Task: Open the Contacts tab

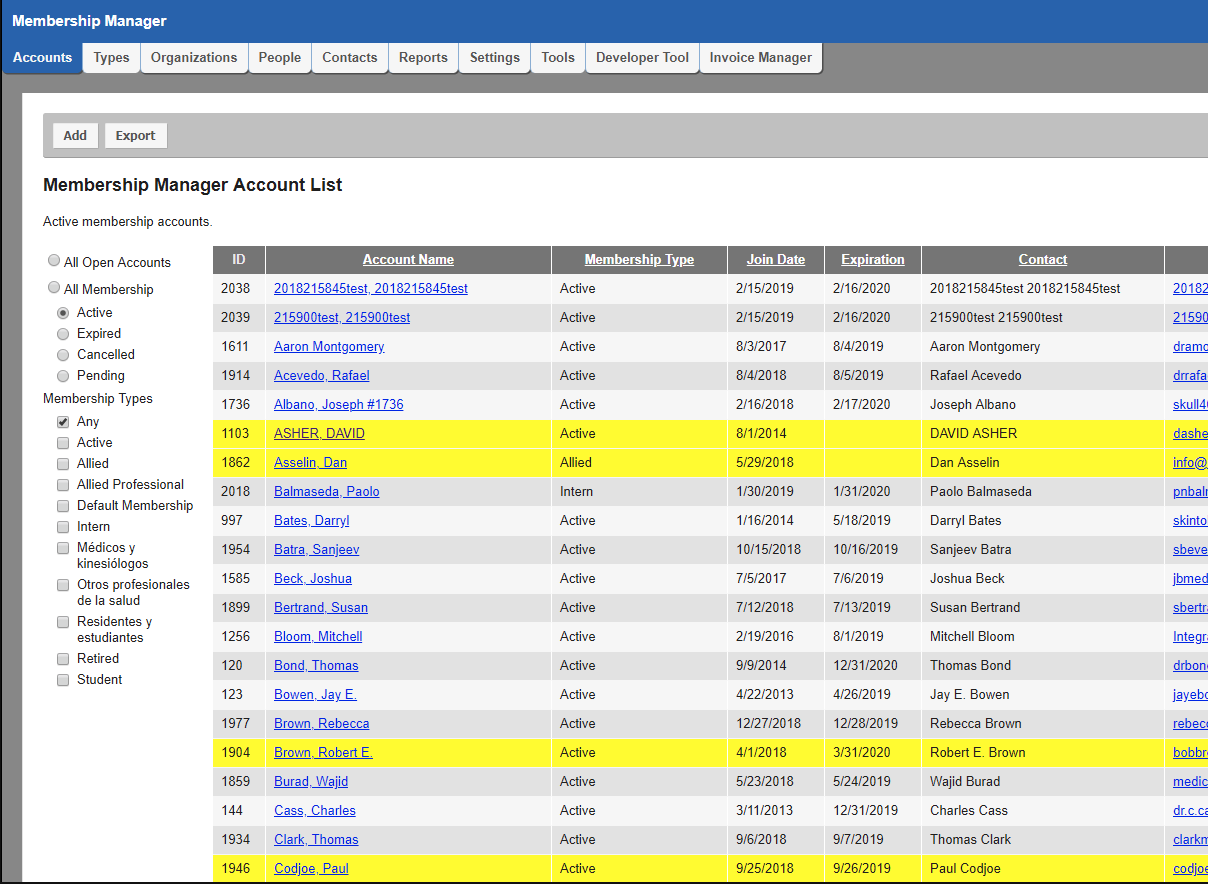Action: click(x=350, y=58)
